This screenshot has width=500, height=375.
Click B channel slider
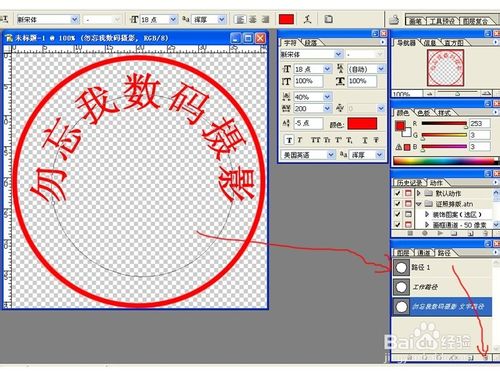coord(444,147)
